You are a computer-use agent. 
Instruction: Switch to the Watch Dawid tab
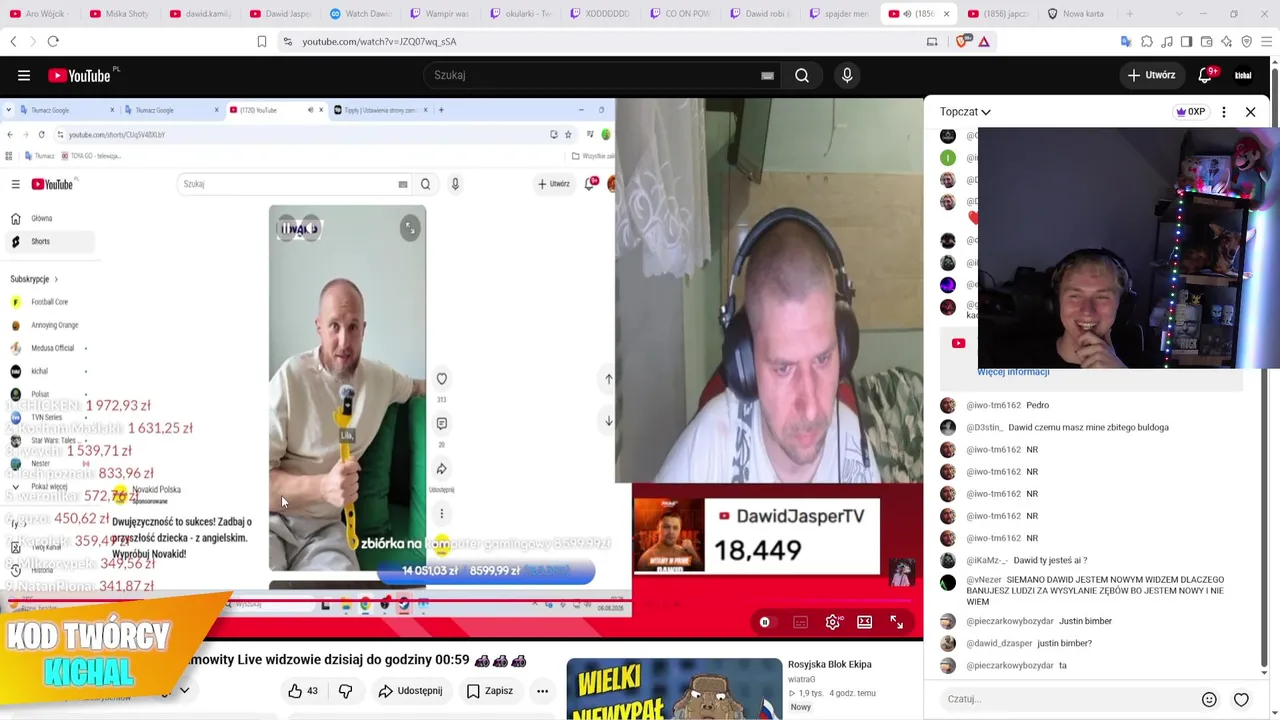tap(360, 14)
